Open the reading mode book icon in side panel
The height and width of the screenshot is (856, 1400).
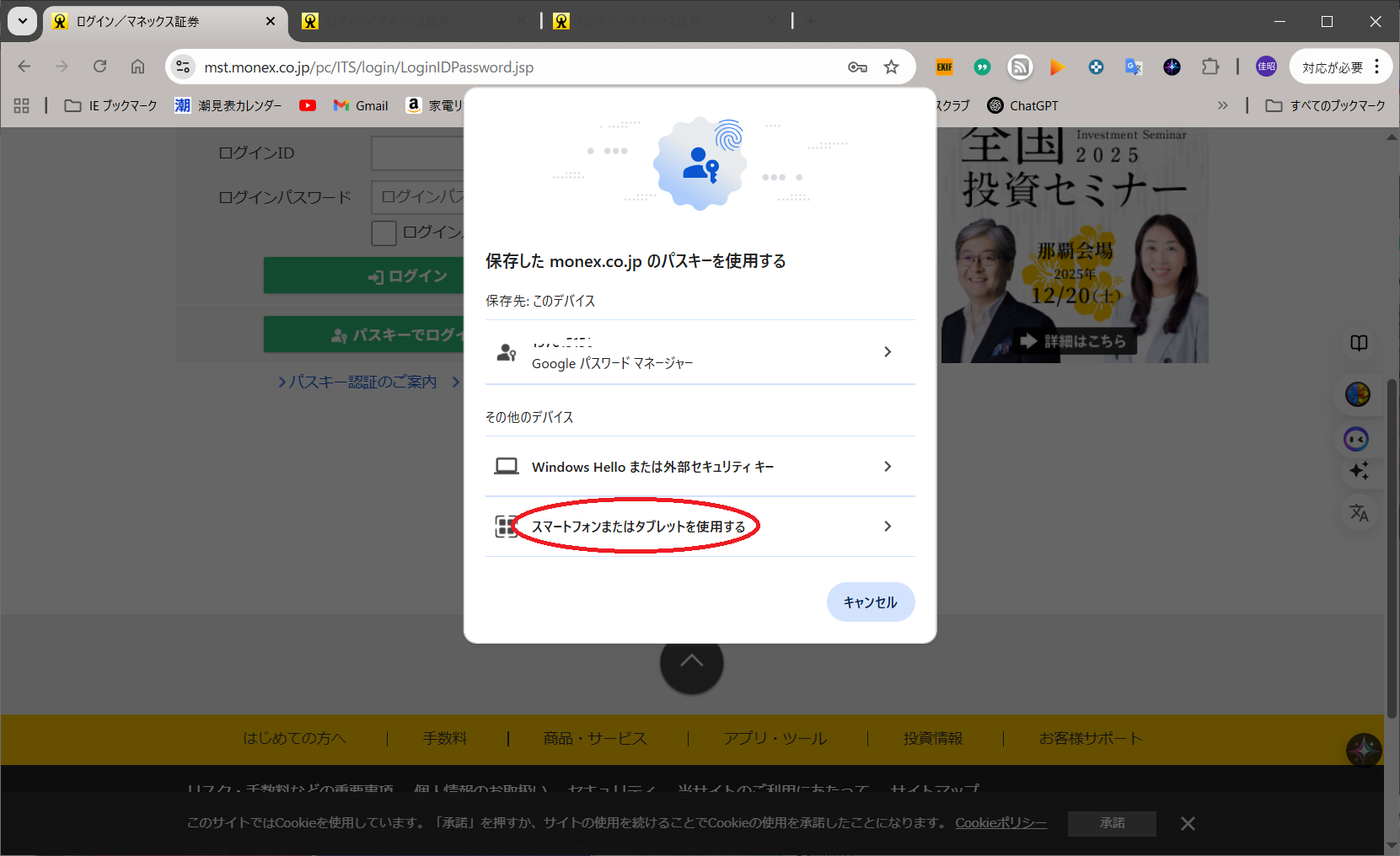[x=1359, y=343]
